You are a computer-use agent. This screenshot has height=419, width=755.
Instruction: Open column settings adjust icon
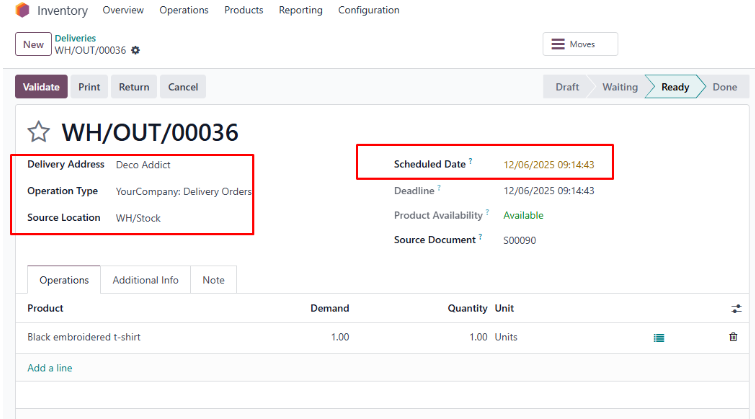(737, 309)
